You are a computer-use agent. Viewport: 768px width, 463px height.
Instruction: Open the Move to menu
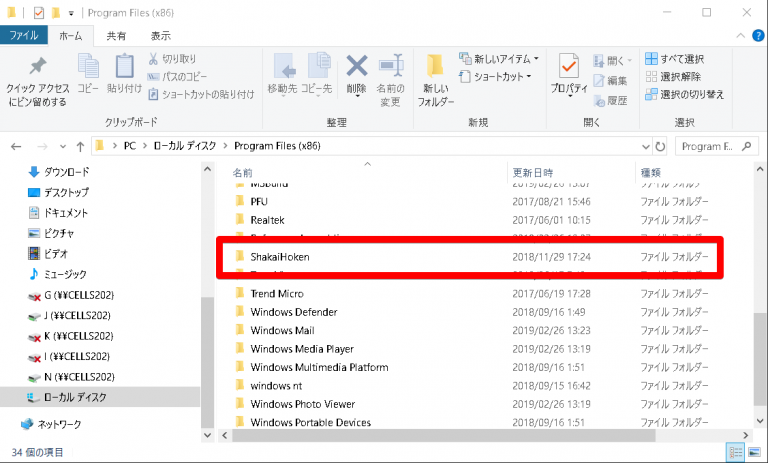pos(283,74)
